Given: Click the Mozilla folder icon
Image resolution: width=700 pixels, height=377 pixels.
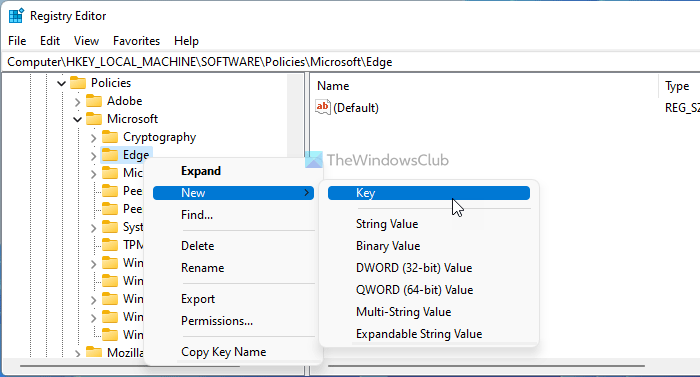Looking at the screenshot, I should point(94,352).
